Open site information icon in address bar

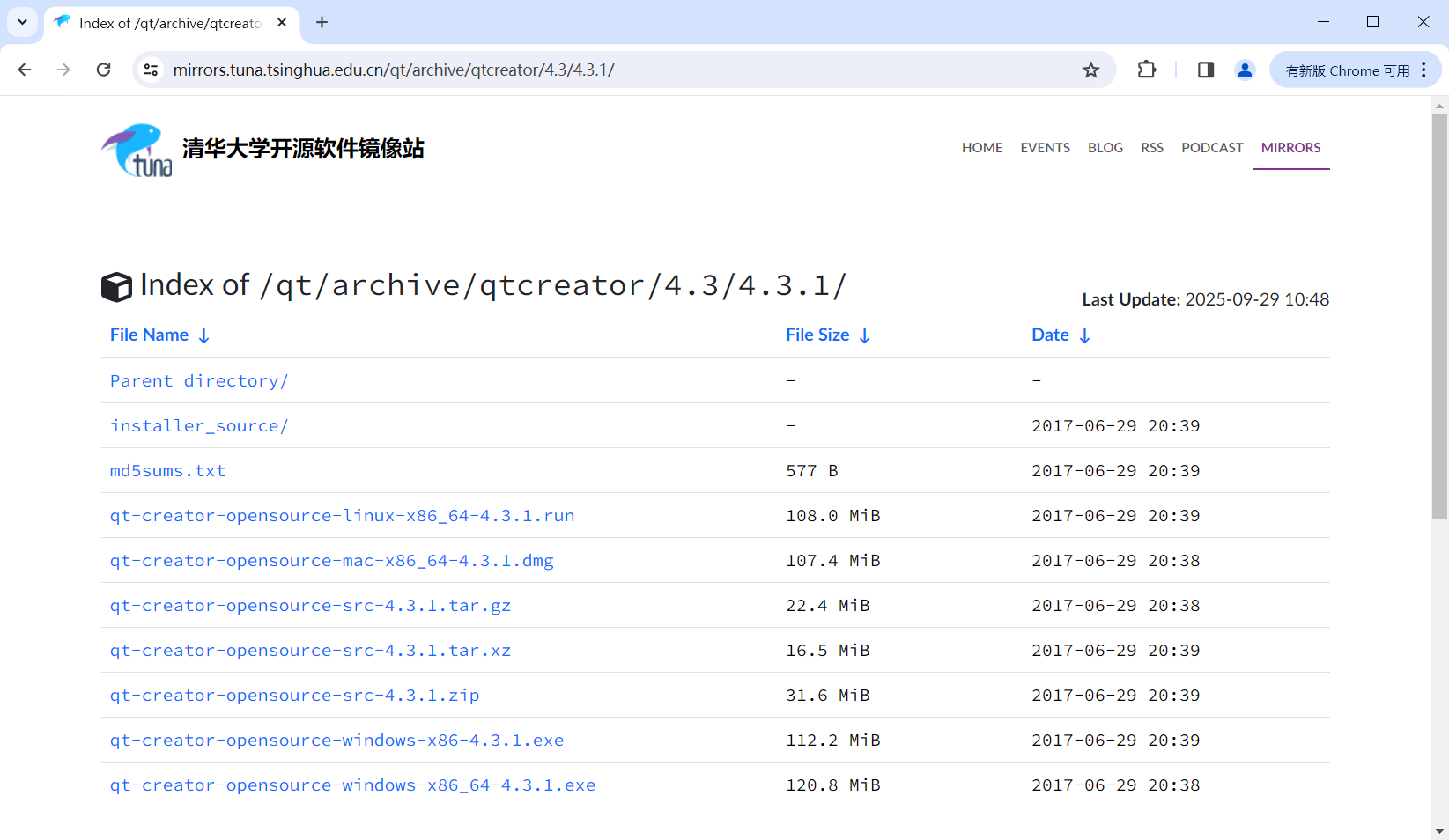152,70
